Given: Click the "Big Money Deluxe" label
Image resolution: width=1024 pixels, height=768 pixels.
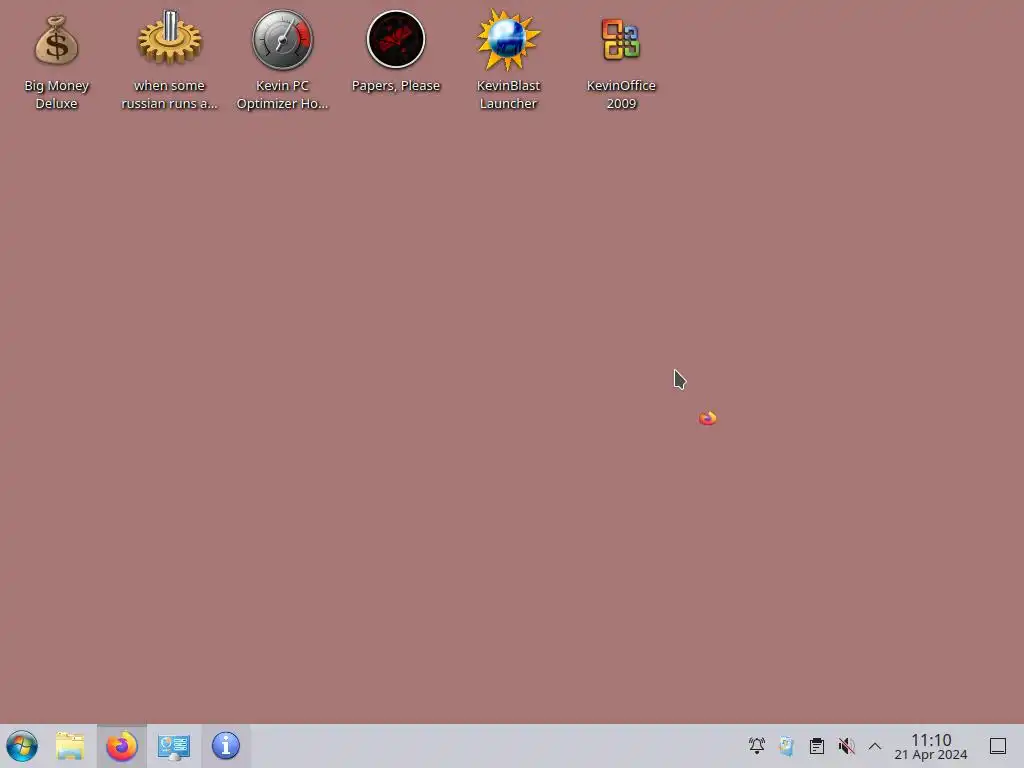Looking at the screenshot, I should coord(56,95).
